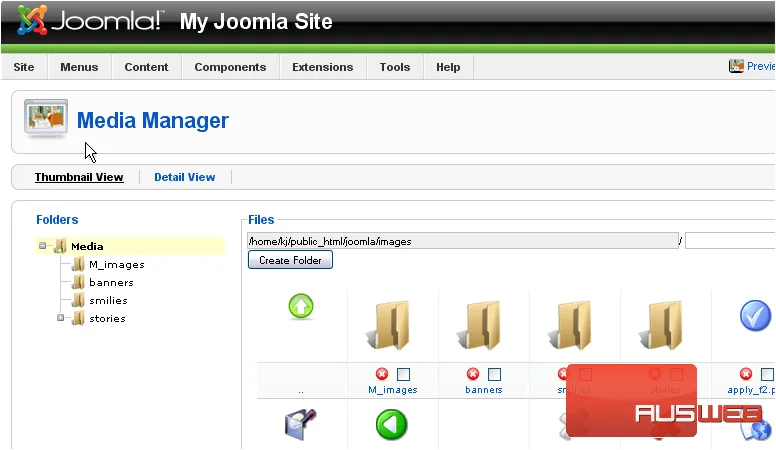Viewport: 776px width, 450px height.
Task: Click the Media Manager header icon
Action: point(46,118)
